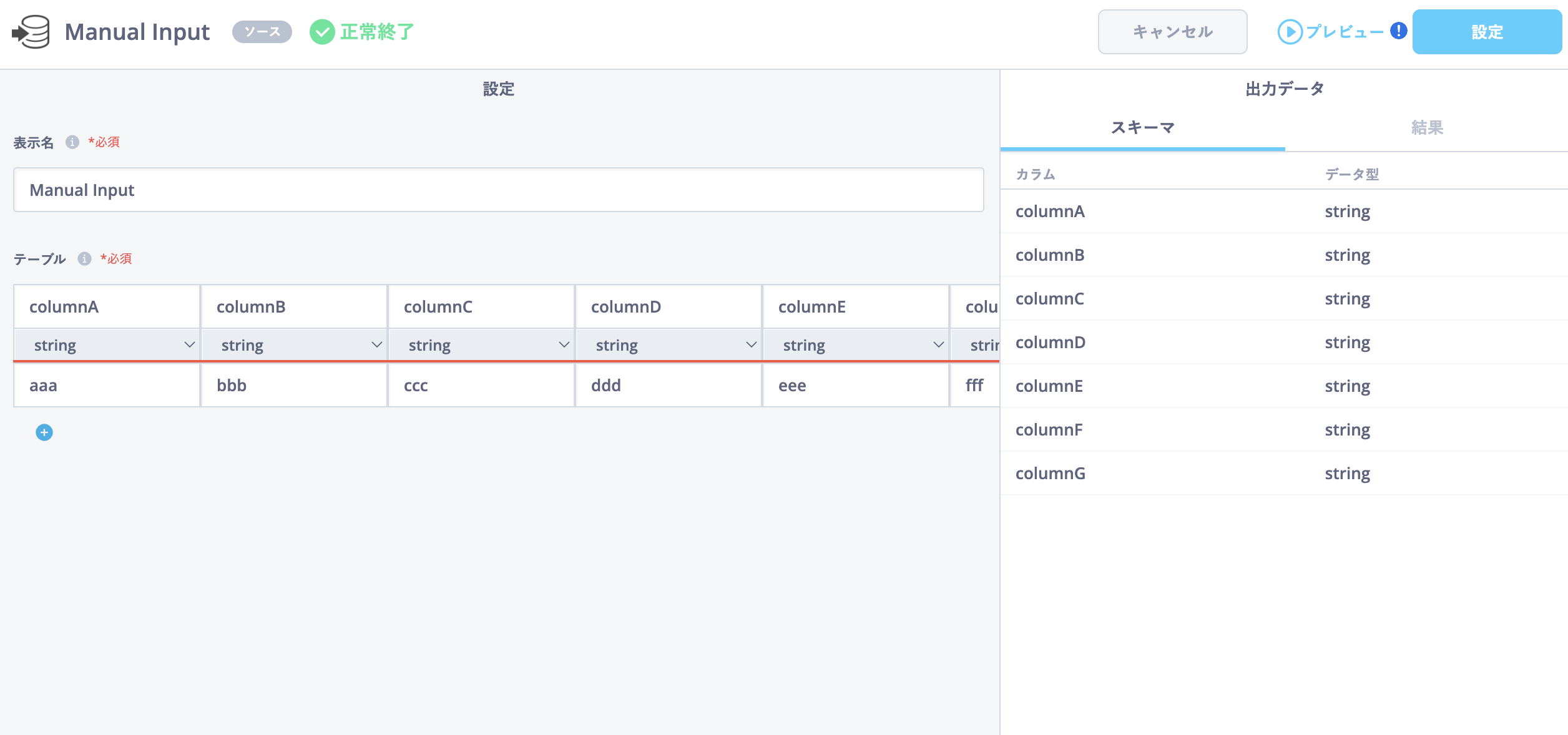This screenshot has height=735, width=1568.
Task: Click the green success checkmark icon
Action: pos(322,32)
